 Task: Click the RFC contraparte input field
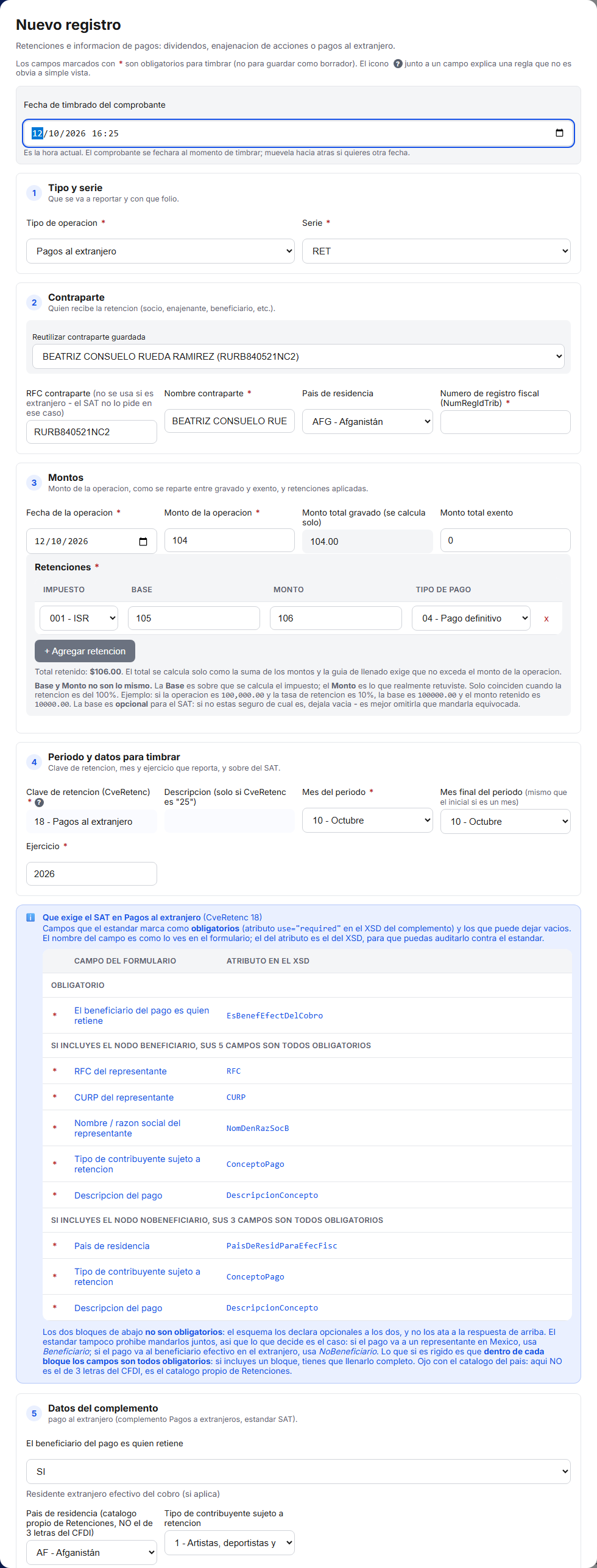(91, 432)
